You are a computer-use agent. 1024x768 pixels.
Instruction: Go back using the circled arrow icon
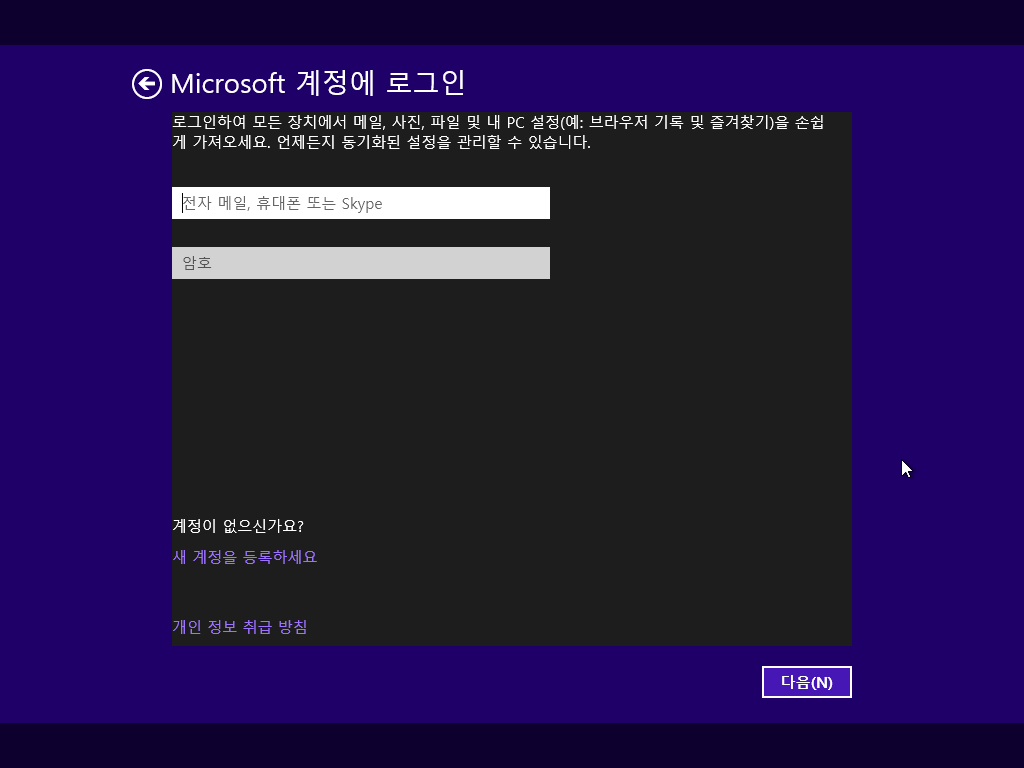coord(147,84)
